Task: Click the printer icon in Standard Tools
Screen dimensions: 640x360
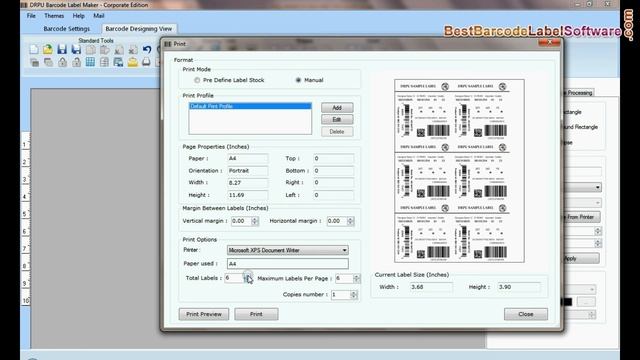Action: tap(146, 62)
